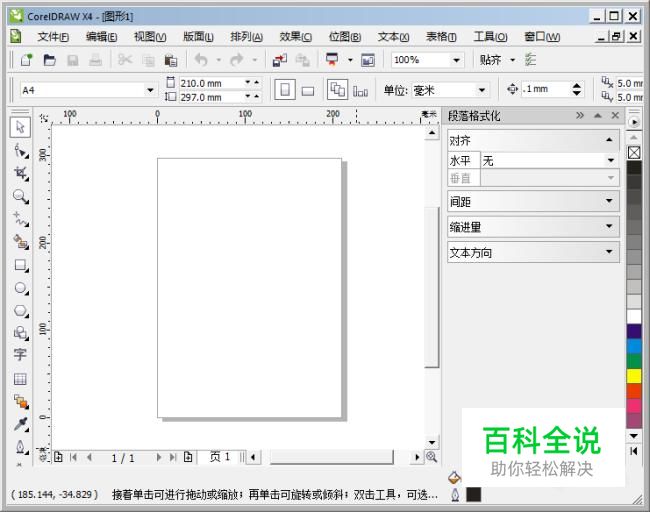Pick the yellow color swatch in palette
Viewport: 650px width, 512px height.
coord(634,376)
